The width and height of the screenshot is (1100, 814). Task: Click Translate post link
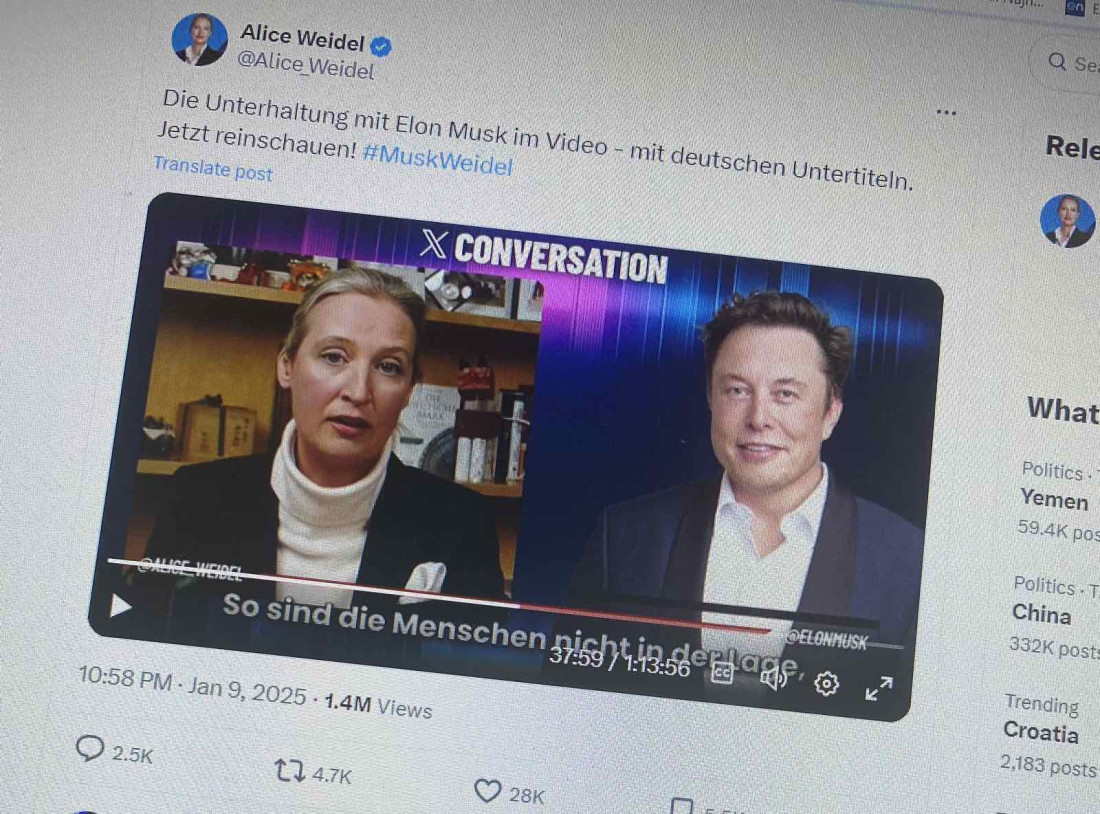213,168
